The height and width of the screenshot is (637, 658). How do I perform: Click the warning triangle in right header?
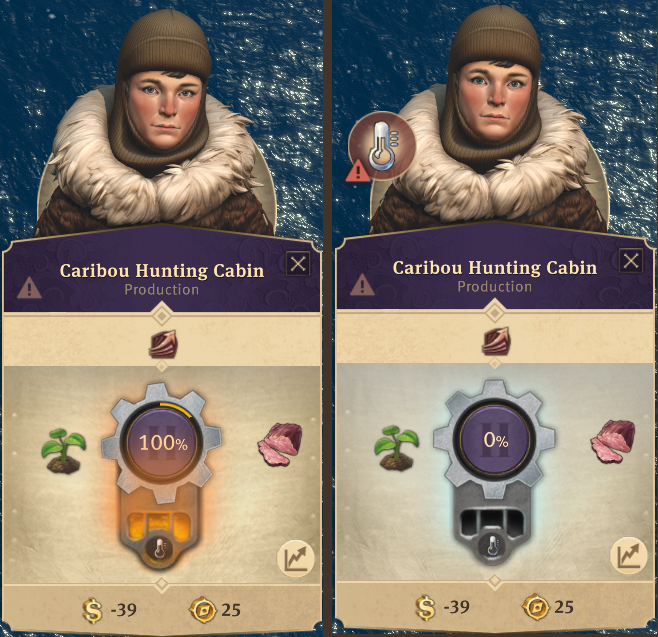point(362,285)
